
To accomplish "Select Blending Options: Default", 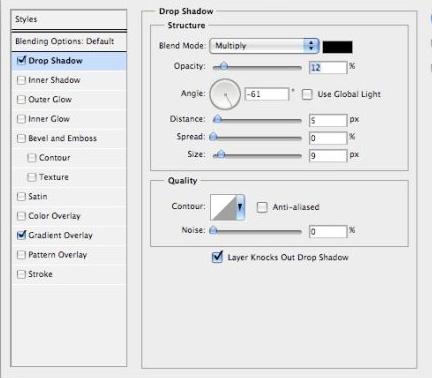I will 69,41.
